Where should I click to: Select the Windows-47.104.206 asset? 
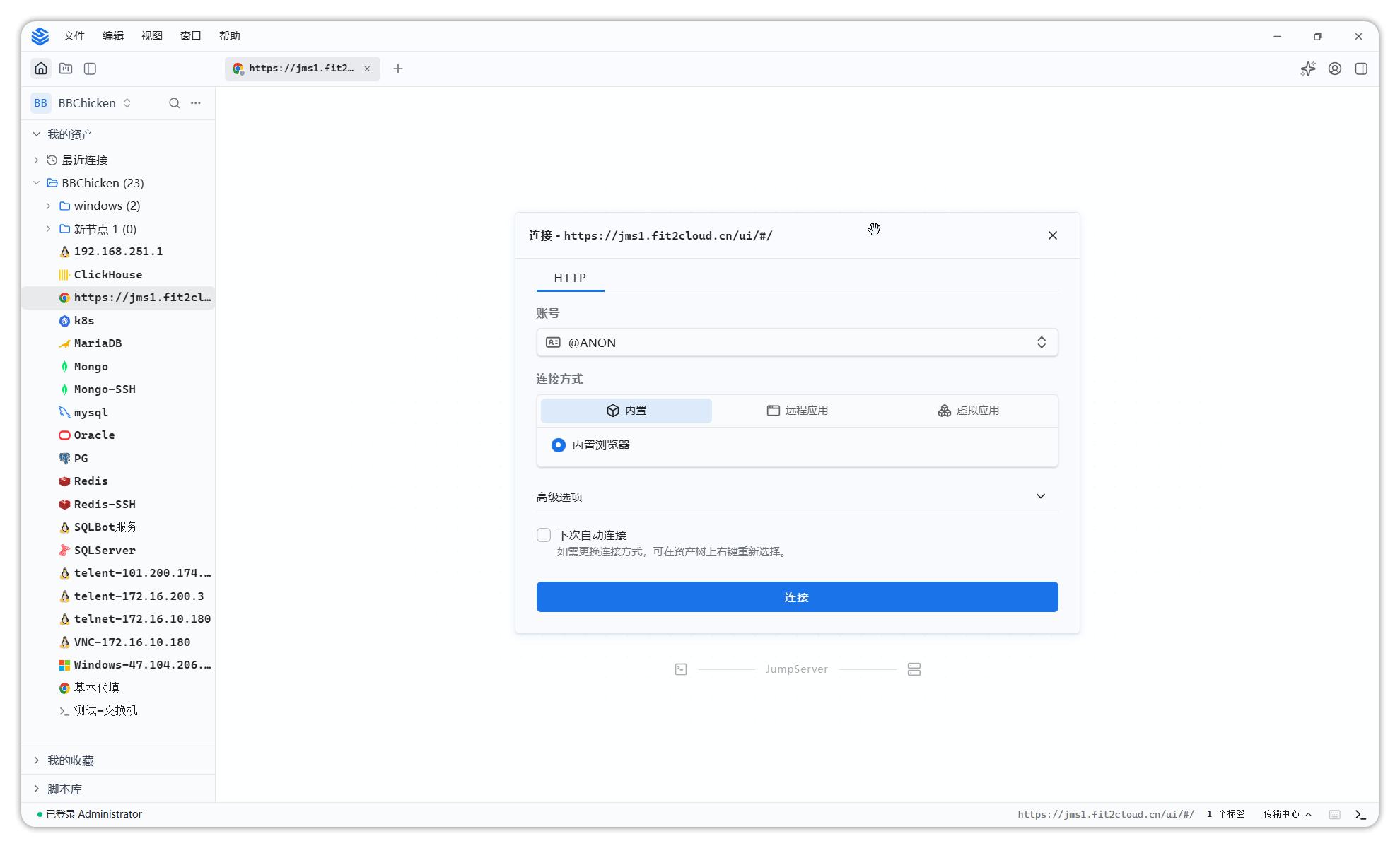118,664
